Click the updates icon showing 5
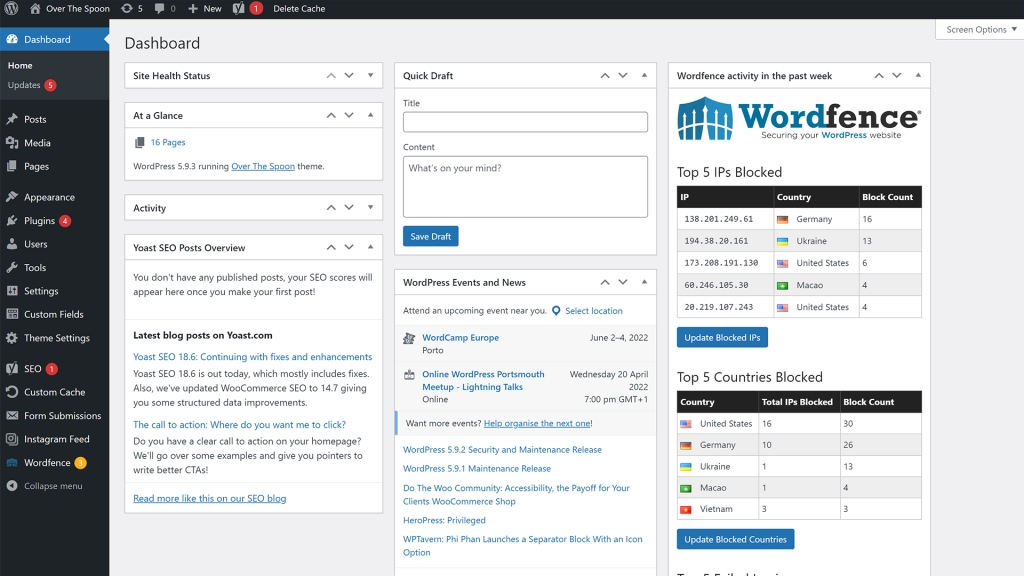 click(x=127, y=8)
